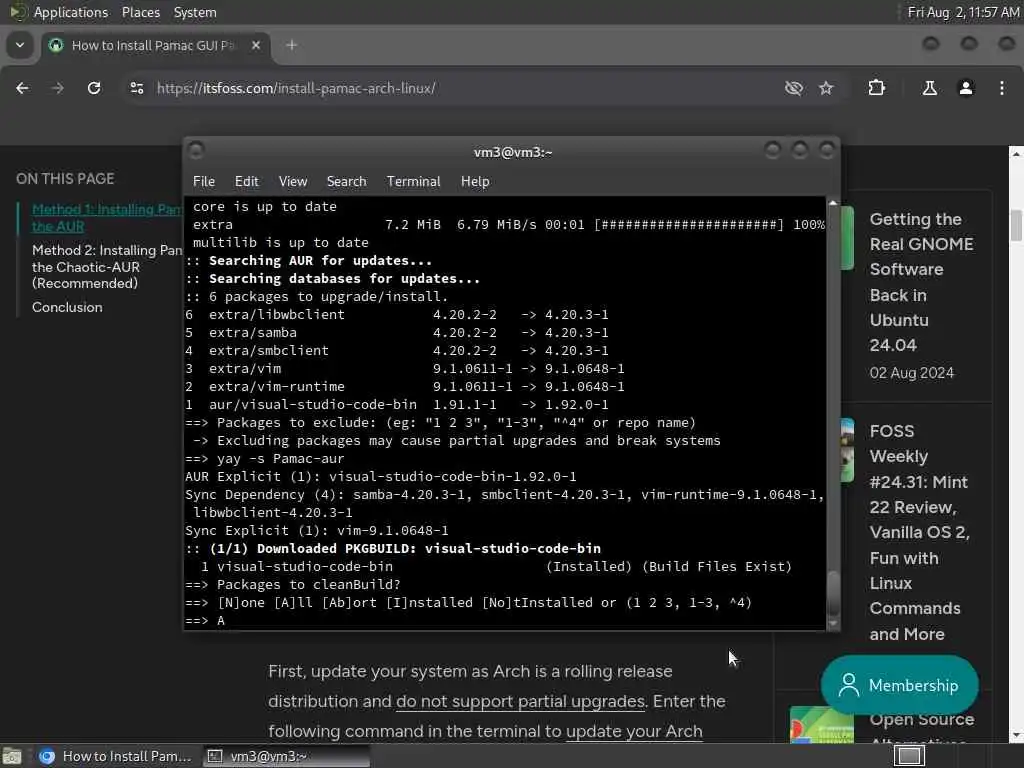The width and height of the screenshot is (1024, 768).
Task: Open the terminal View menu
Action: coord(293,182)
